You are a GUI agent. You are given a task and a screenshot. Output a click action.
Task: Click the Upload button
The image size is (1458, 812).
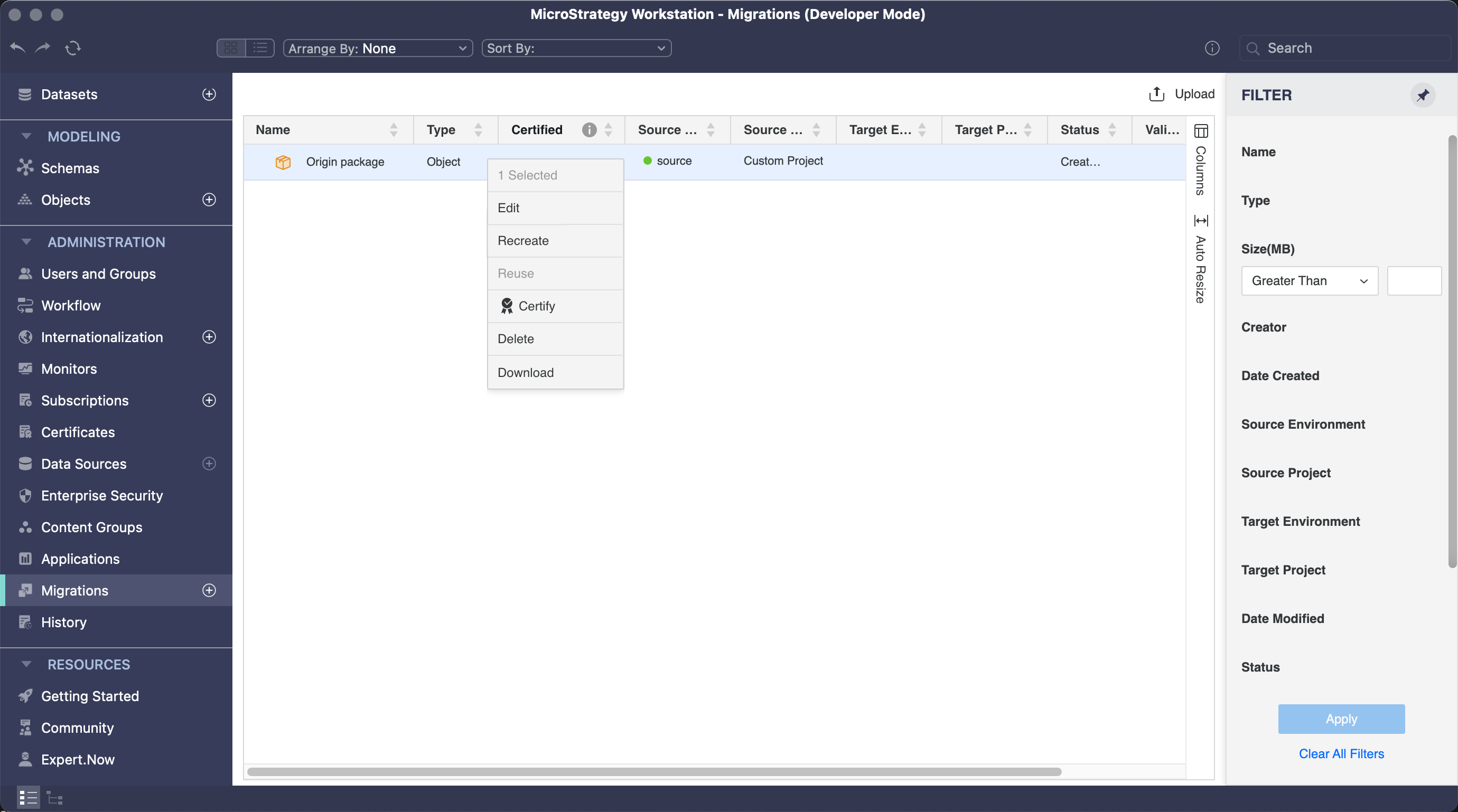point(1182,94)
